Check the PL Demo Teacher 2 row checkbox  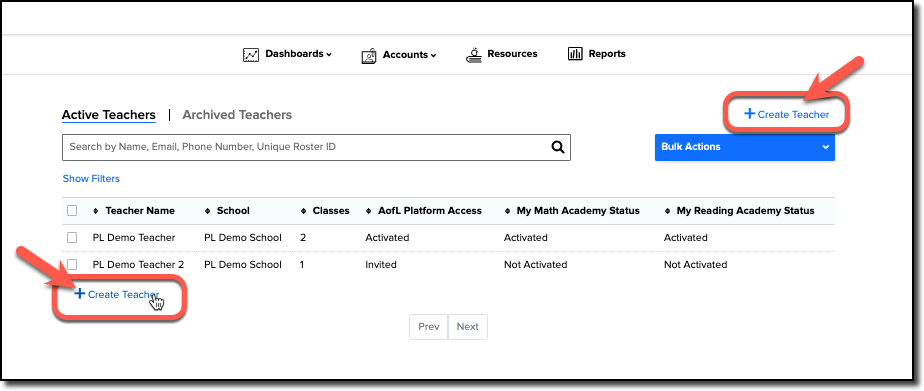coord(72,264)
